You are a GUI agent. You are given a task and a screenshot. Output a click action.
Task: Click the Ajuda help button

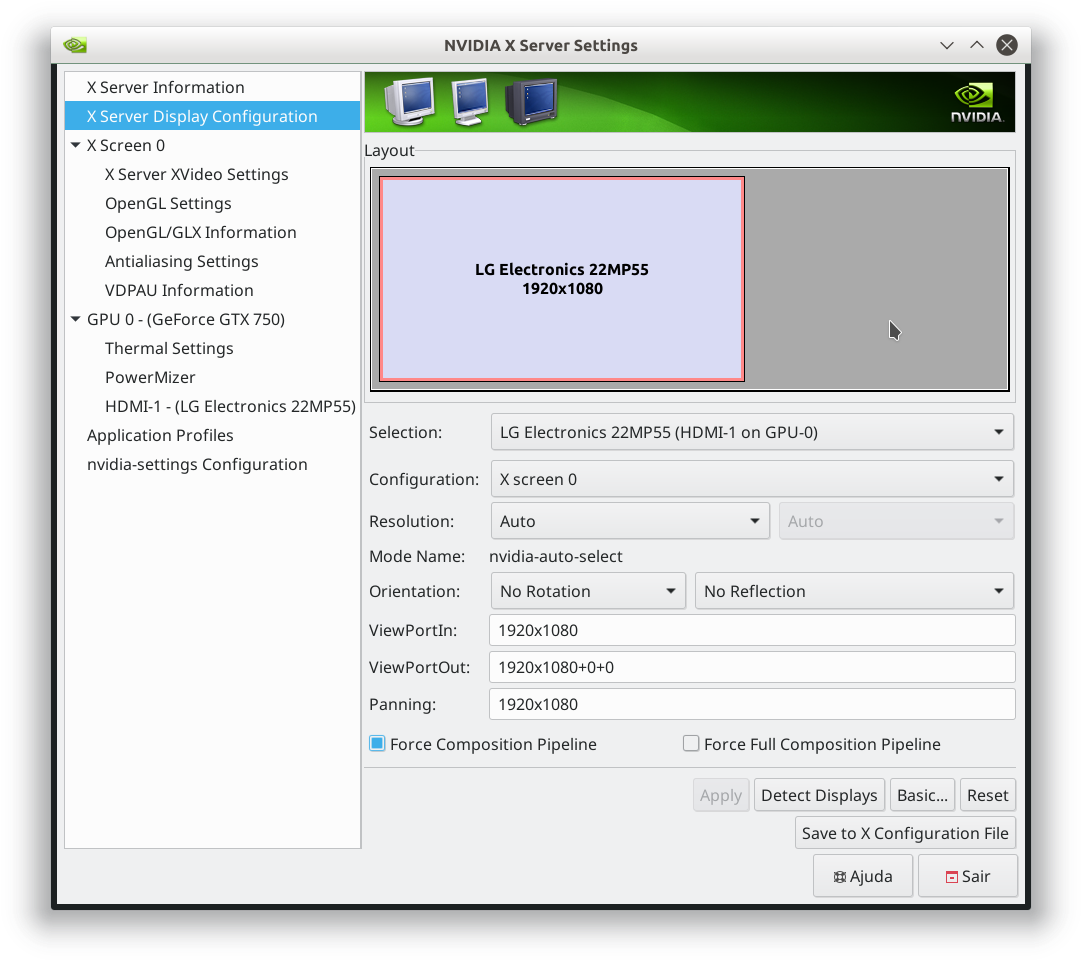863,876
